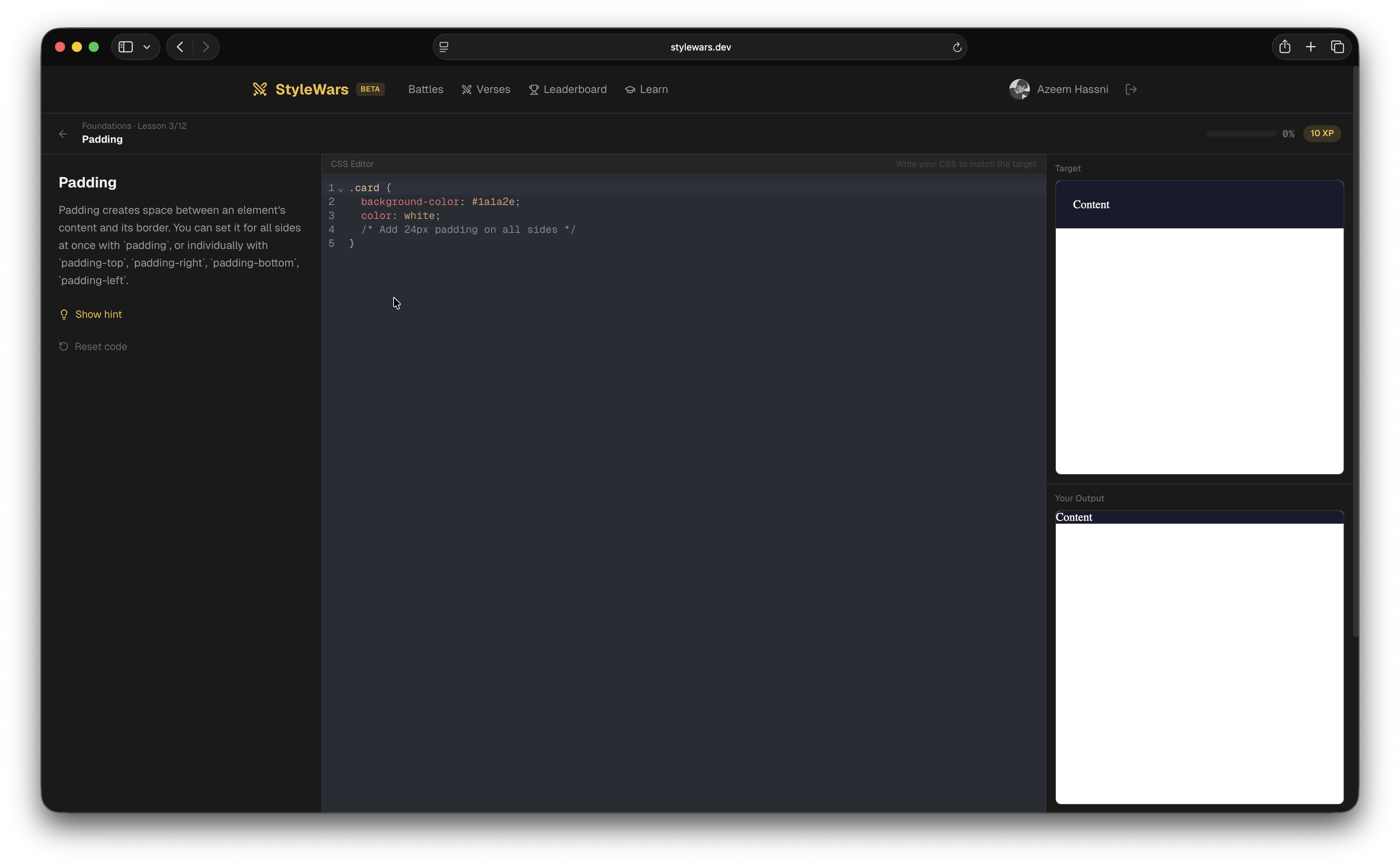
Task: Open a new tab with the plus icon
Action: pyautogui.click(x=1311, y=46)
